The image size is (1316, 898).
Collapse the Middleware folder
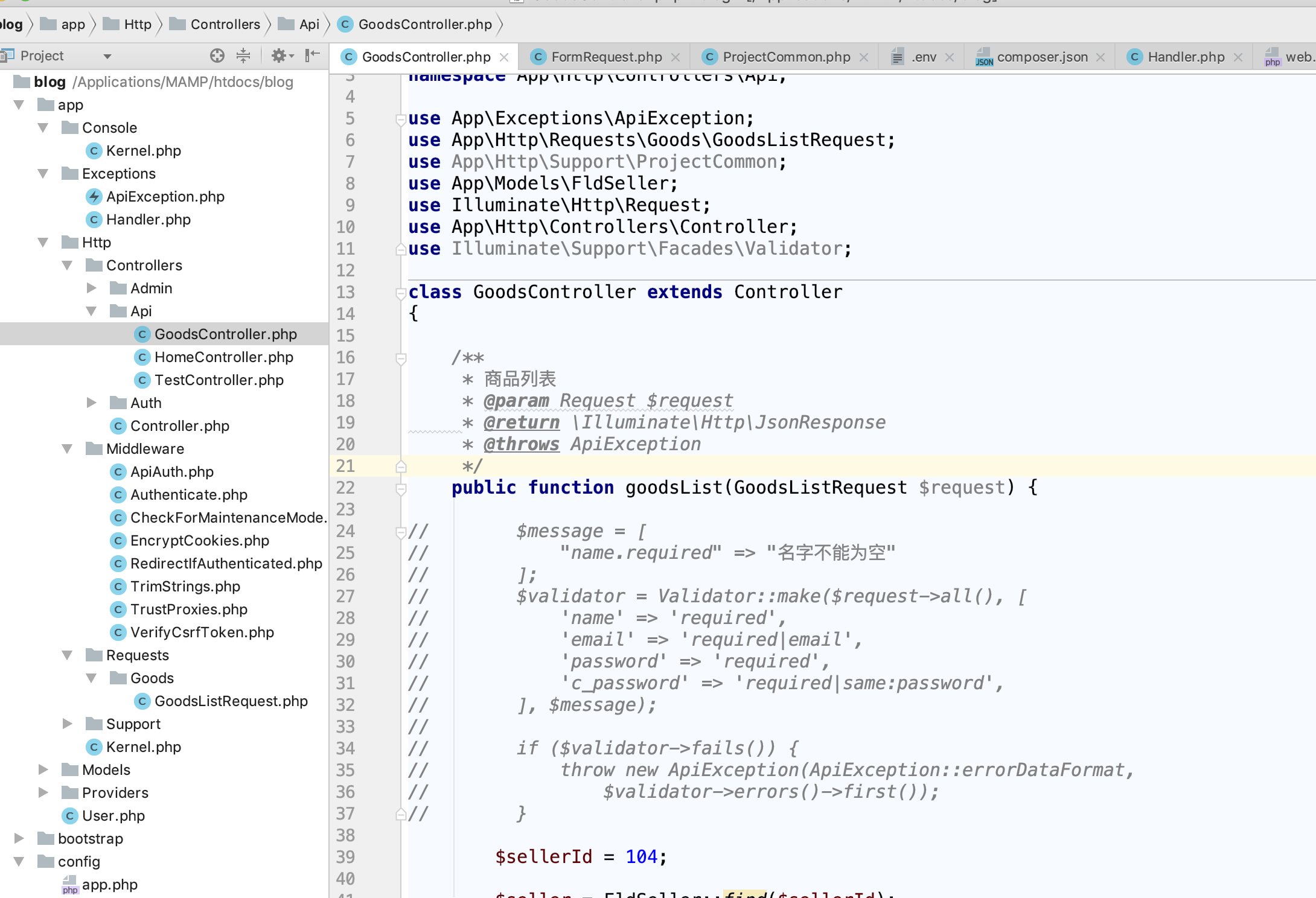[x=67, y=449]
